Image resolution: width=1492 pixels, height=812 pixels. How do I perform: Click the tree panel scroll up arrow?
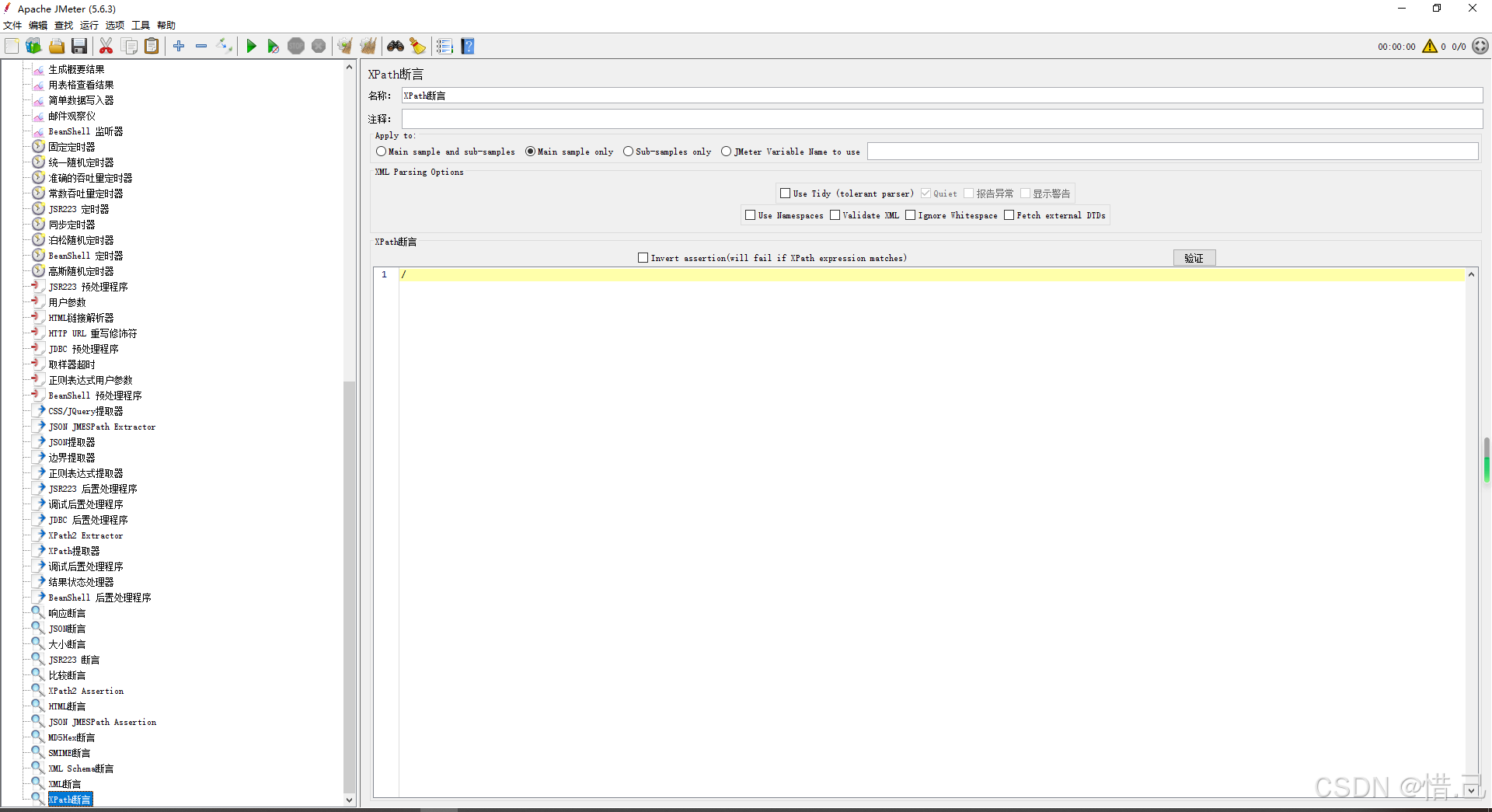349,67
